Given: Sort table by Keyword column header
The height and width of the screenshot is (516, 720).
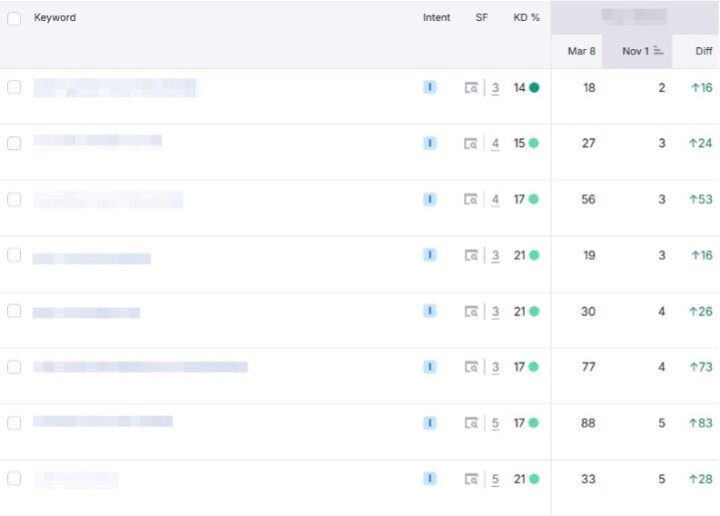Looking at the screenshot, I should point(55,17).
